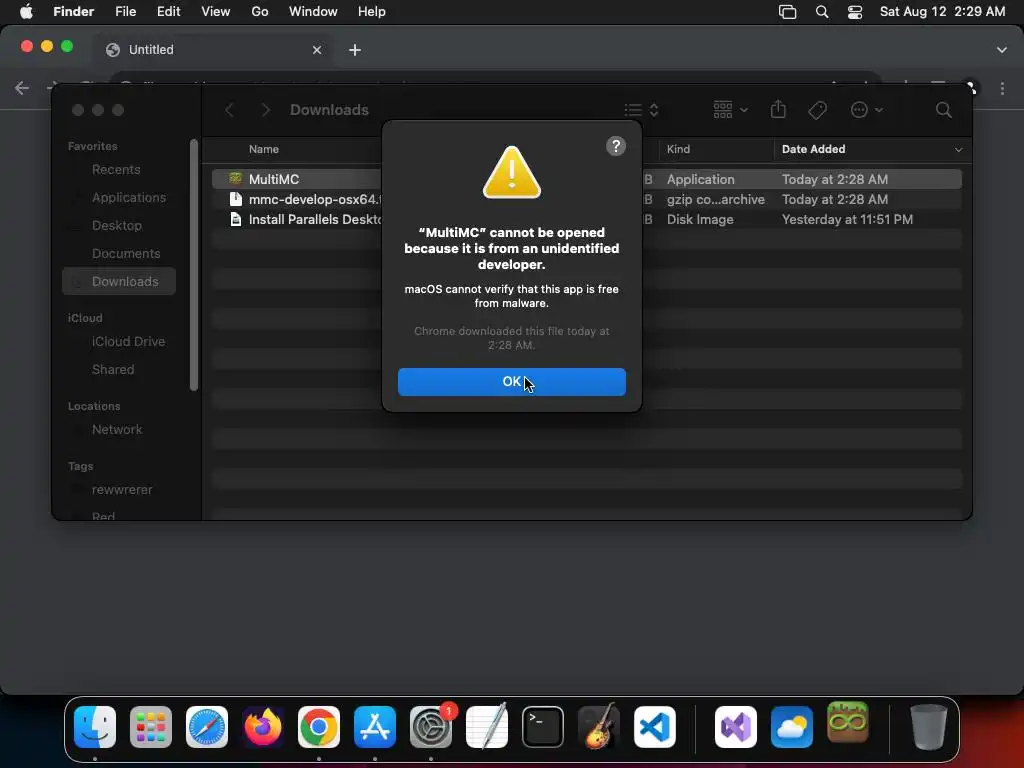Launch GarageBand from the Dock
Screen dimensions: 1024x768
(x=599, y=727)
